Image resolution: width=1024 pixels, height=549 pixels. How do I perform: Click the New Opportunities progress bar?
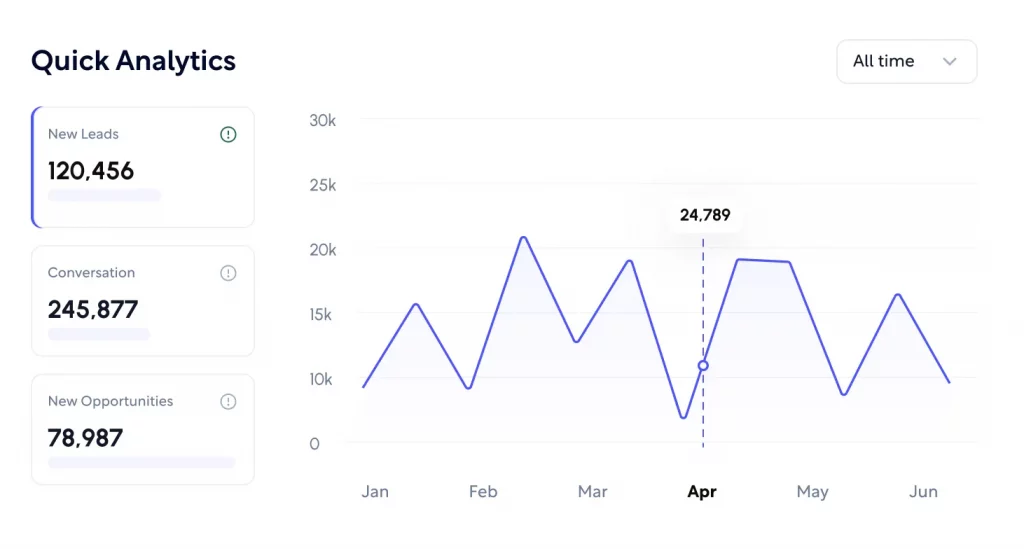(141, 463)
